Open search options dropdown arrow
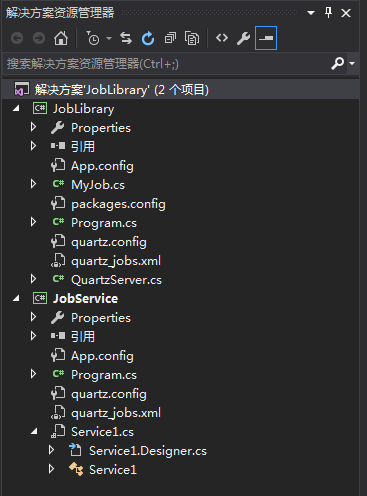This screenshot has height=496, width=367. click(x=352, y=63)
